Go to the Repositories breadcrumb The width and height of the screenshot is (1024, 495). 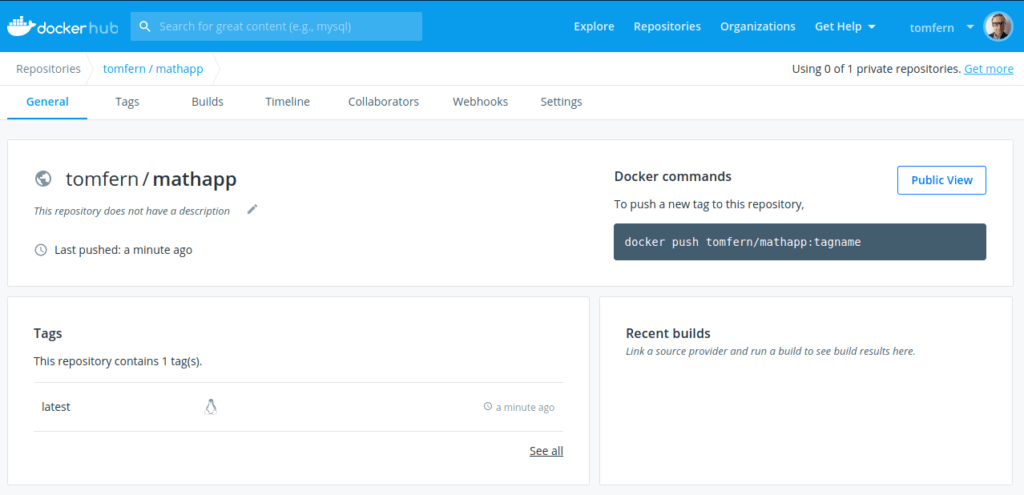click(48, 69)
